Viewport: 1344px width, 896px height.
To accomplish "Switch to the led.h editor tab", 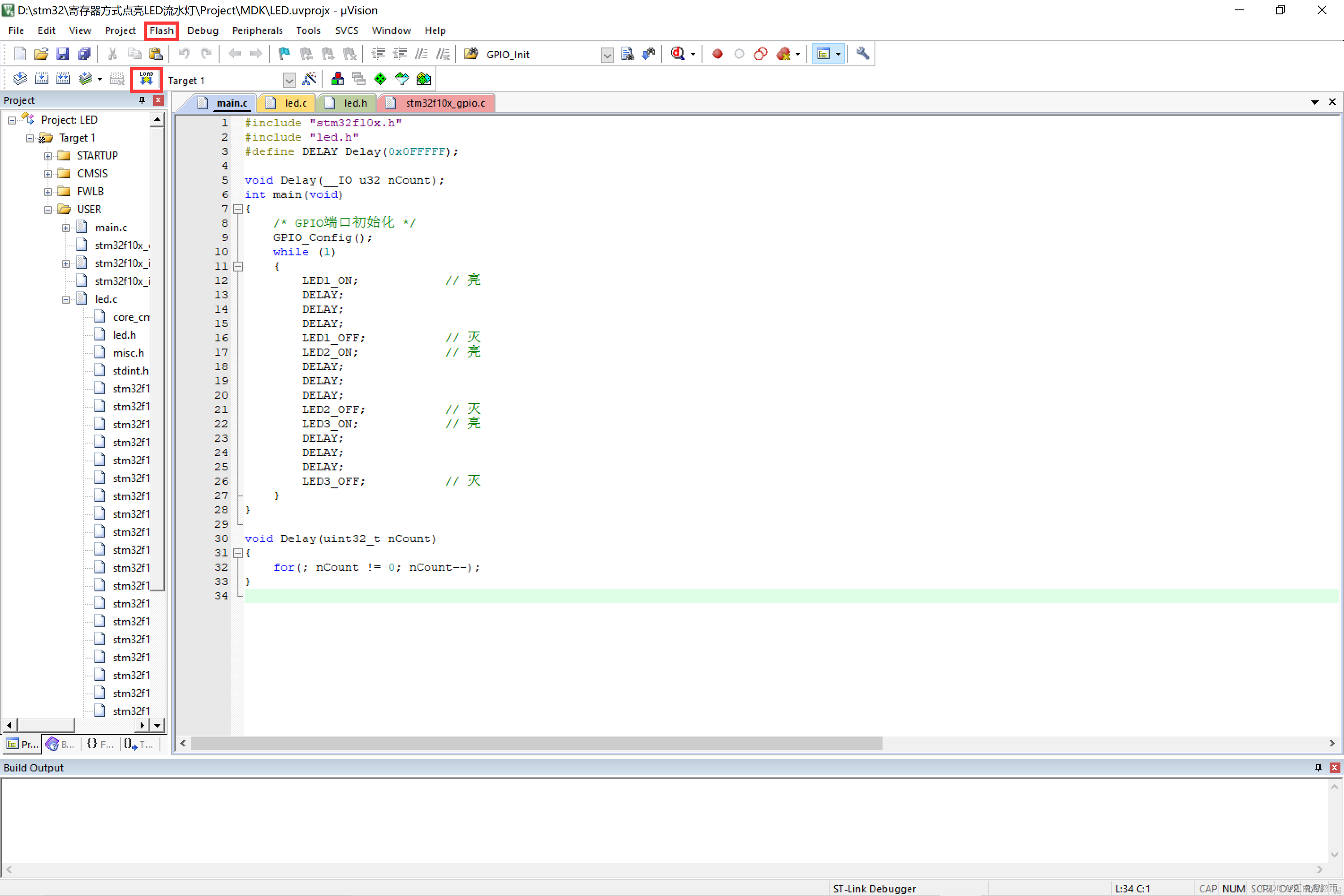I will point(354,103).
